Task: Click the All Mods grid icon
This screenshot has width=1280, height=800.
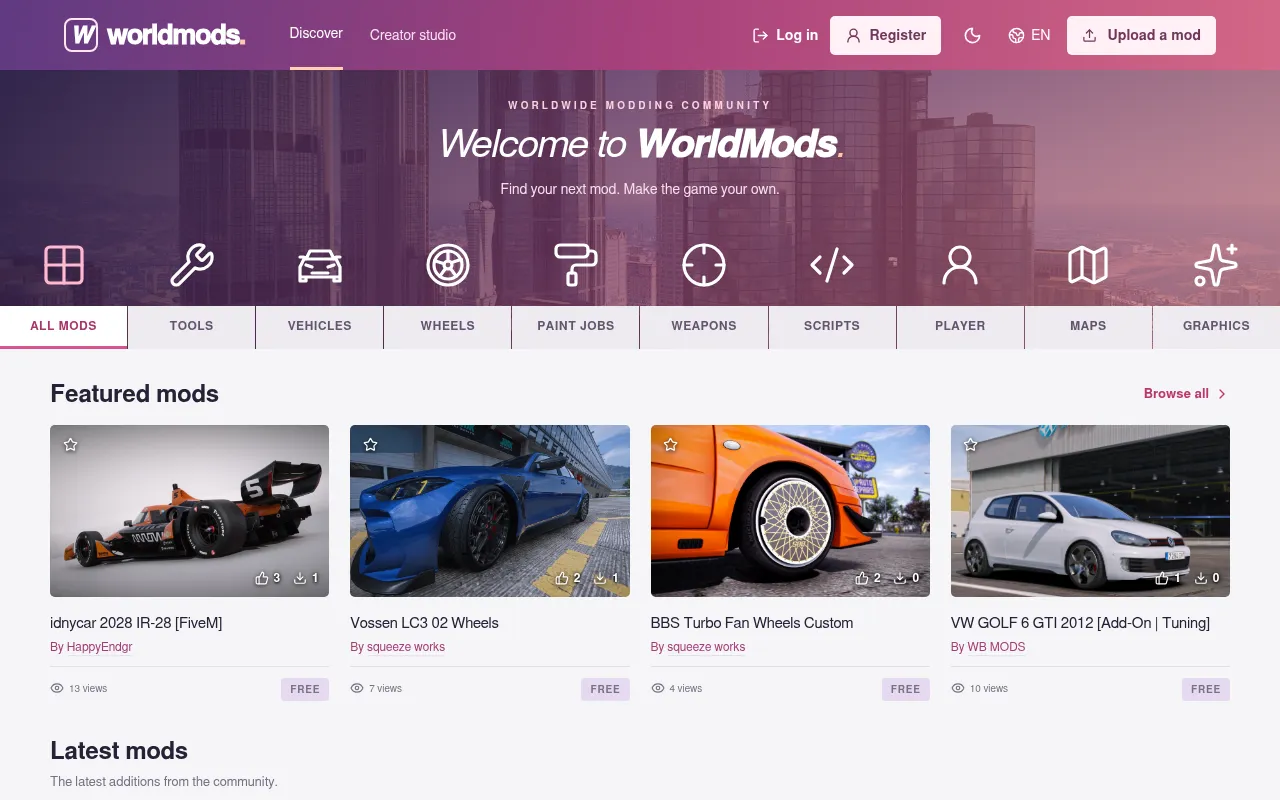Action: 64,265
